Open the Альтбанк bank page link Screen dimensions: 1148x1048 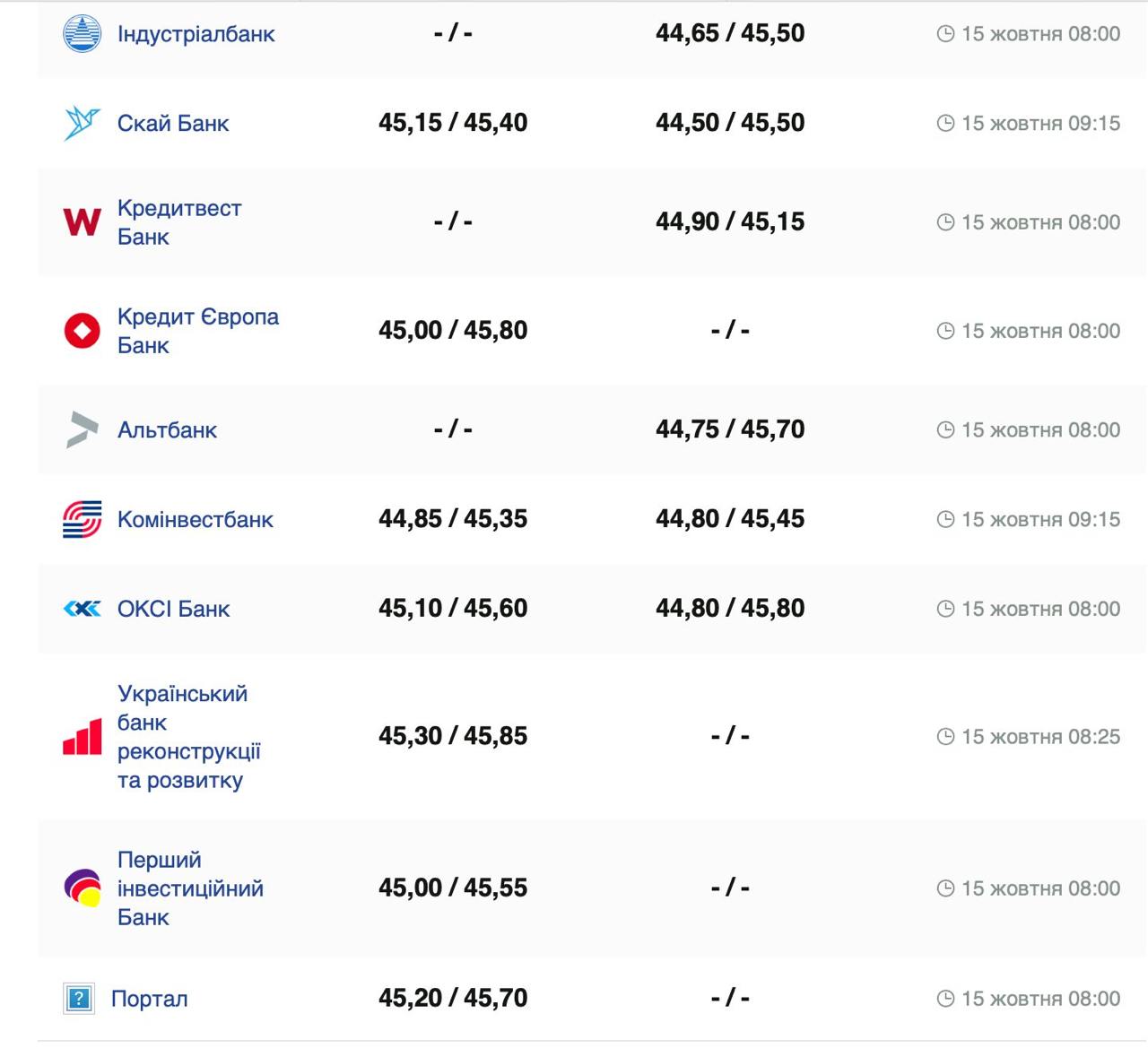pos(167,430)
